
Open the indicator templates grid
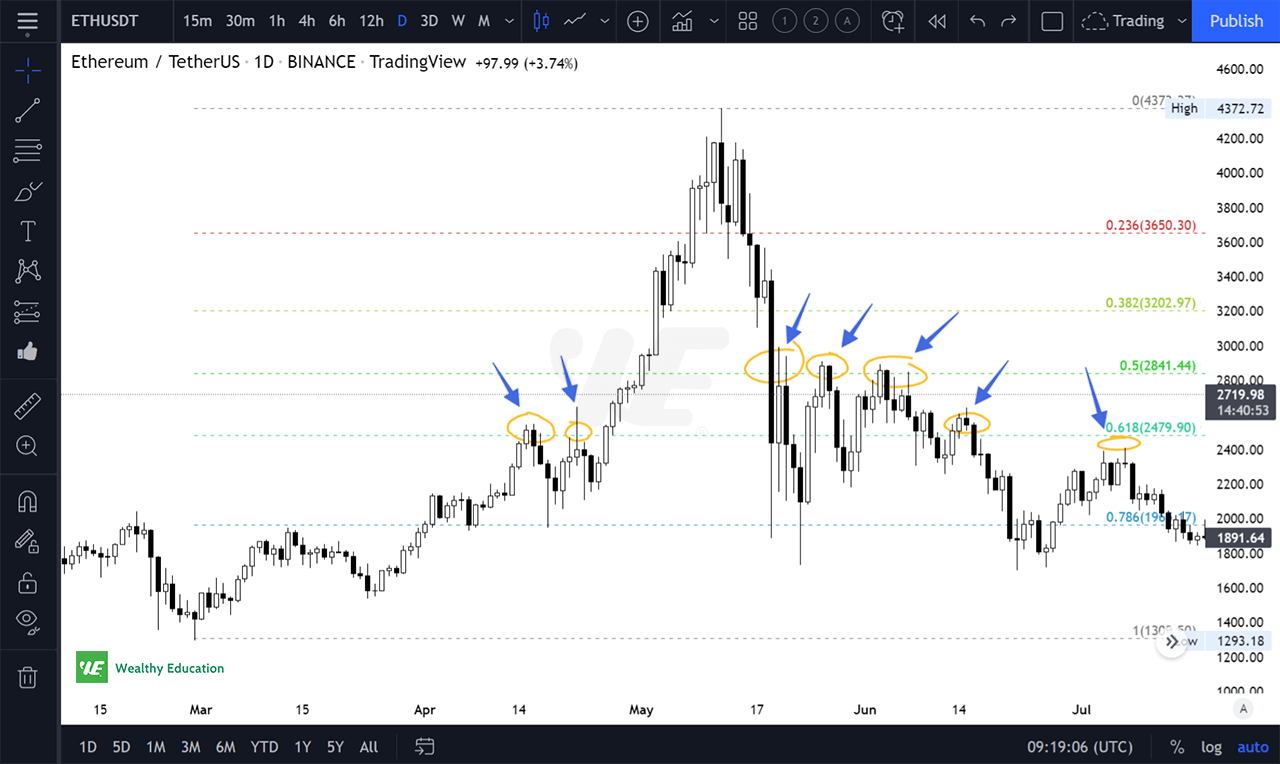point(747,21)
